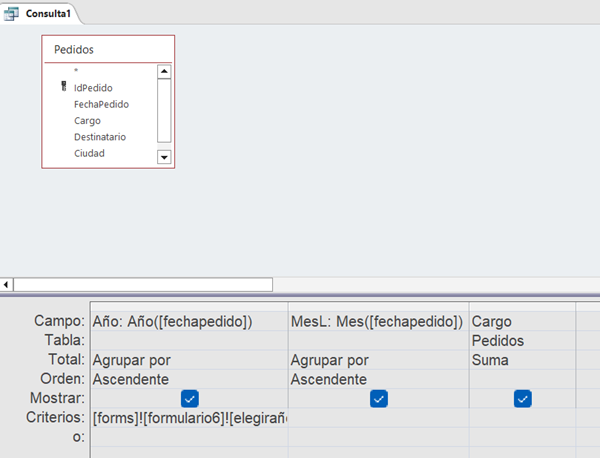Click the Campo cell containing Cargo
The height and width of the screenshot is (458, 600).
[522, 321]
